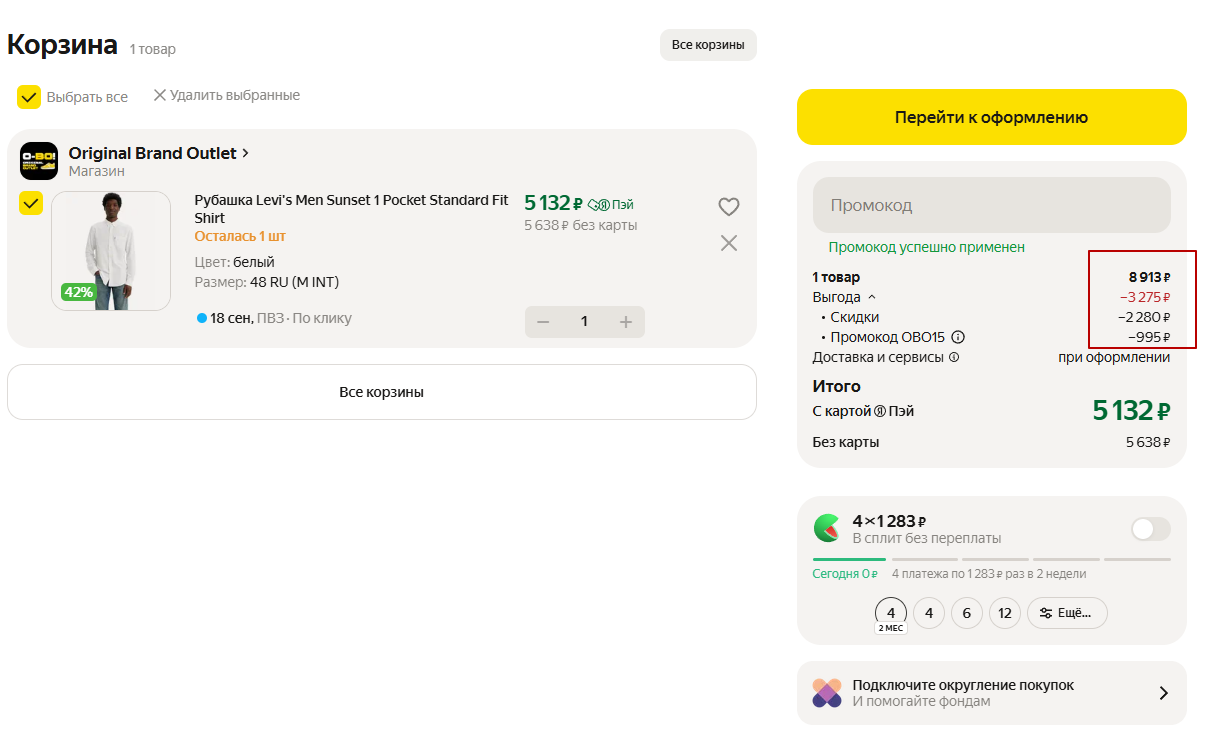Open the Original Brand Outlet store page
The image size is (1208, 739).
(x=158, y=153)
